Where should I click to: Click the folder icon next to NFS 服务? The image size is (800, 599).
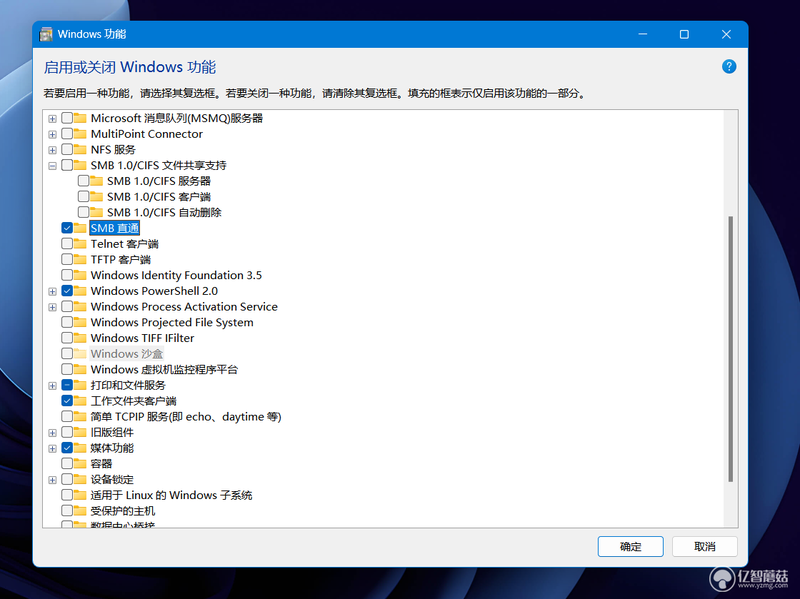(x=80, y=149)
